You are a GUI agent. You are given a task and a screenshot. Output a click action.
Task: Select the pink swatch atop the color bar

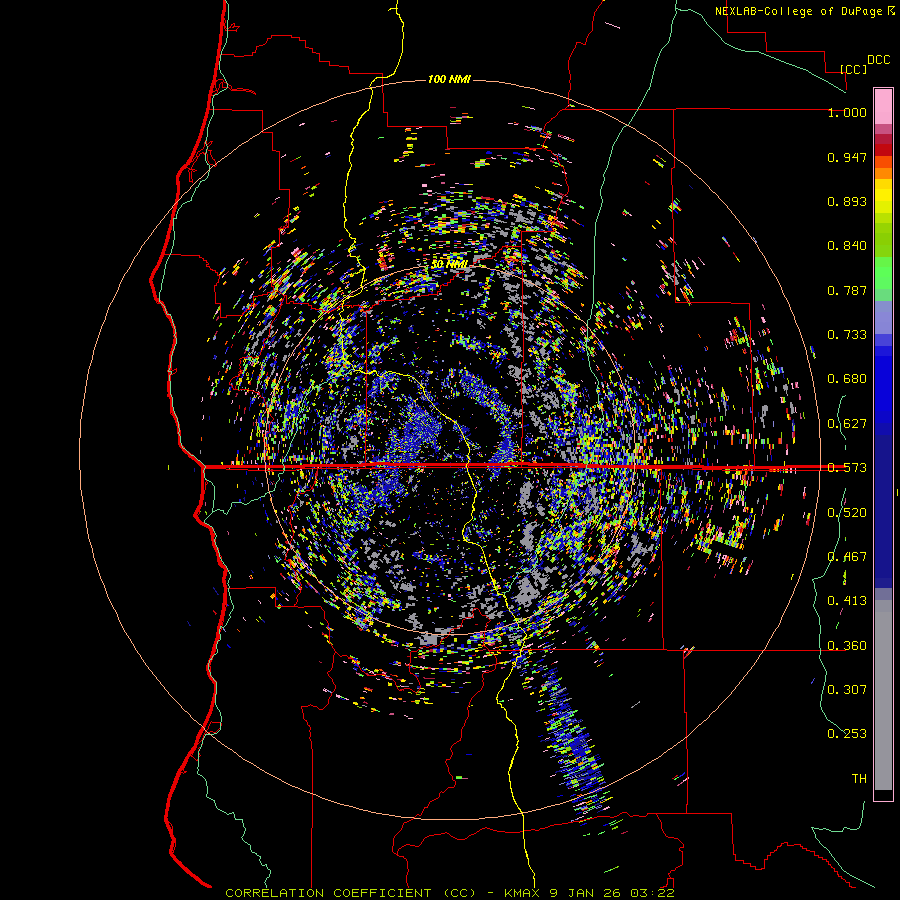(883, 106)
